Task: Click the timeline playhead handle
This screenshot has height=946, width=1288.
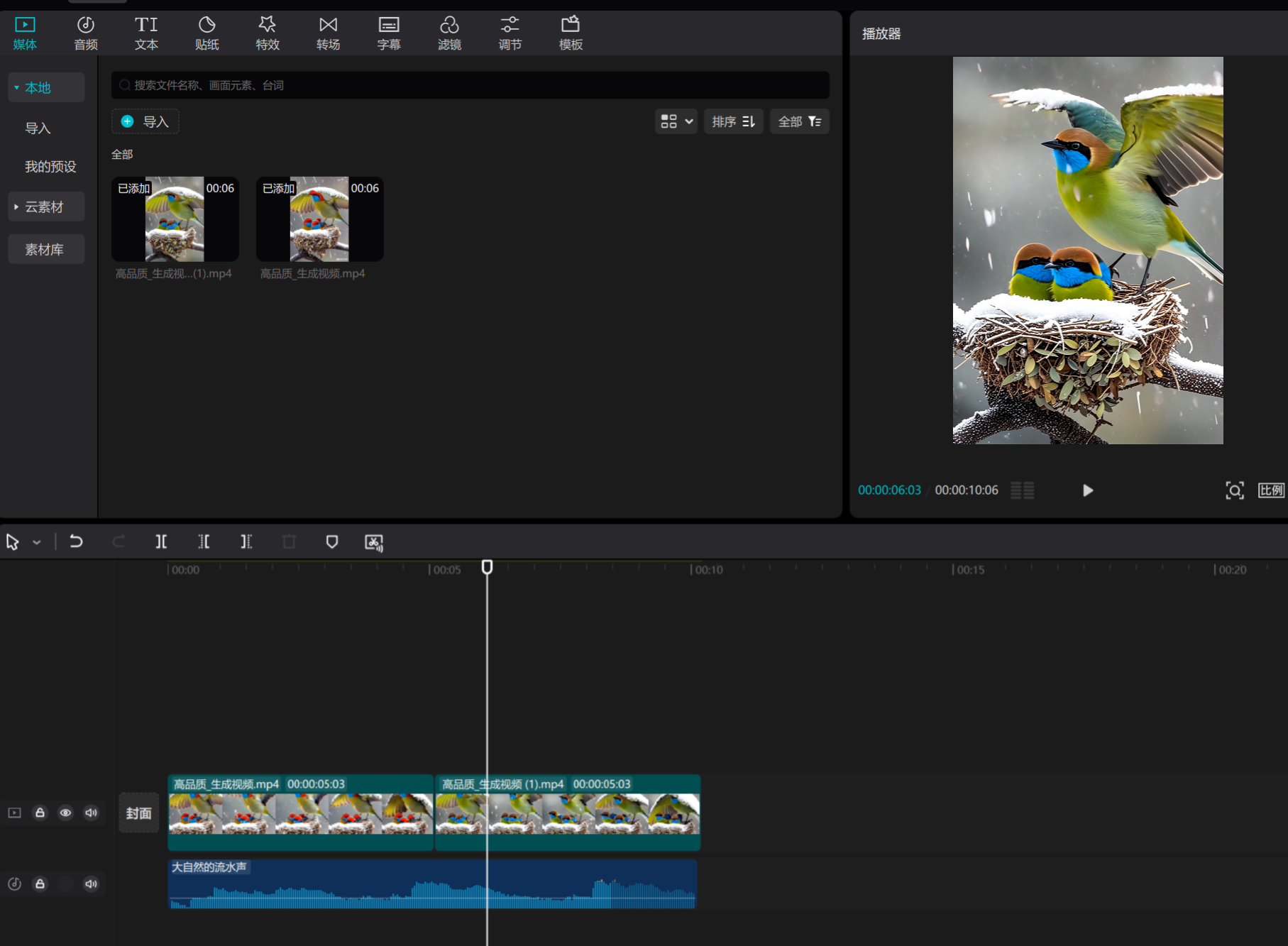Action: (487, 567)
